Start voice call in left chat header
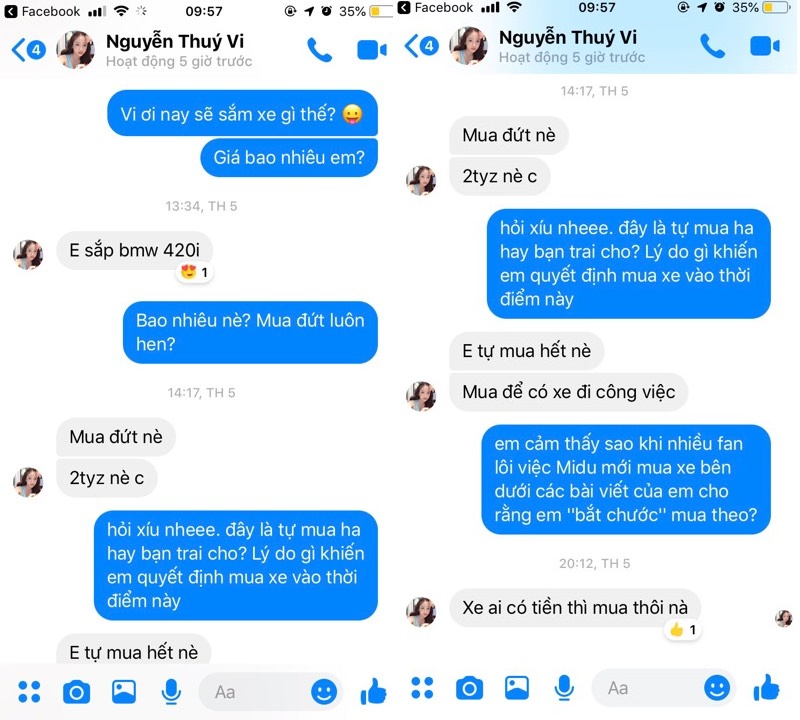800x720 pixels. [x=319, y=50]
